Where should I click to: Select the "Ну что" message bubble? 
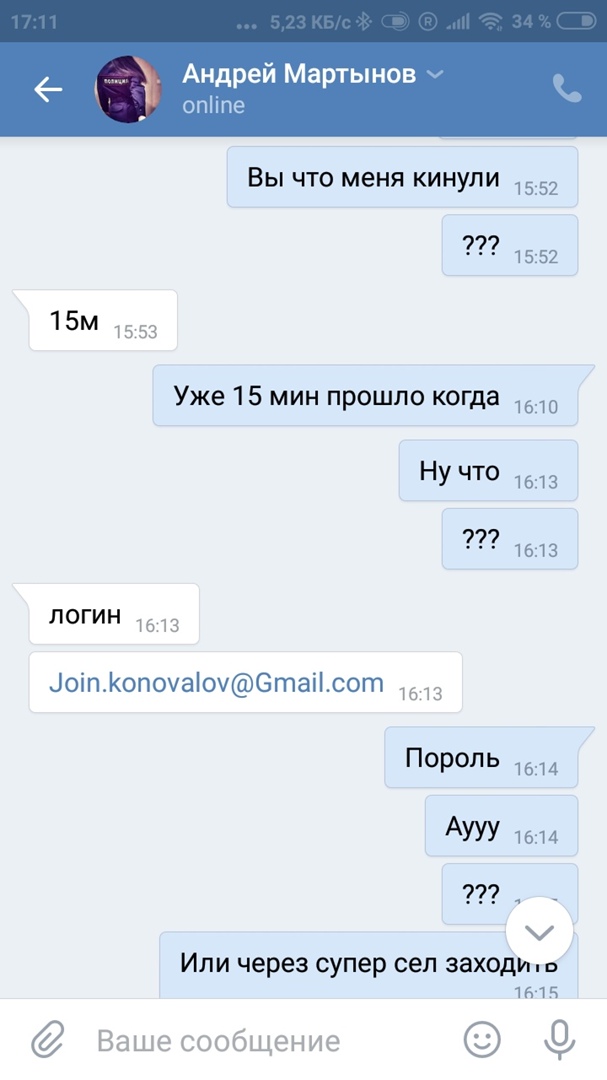point(488,470)
